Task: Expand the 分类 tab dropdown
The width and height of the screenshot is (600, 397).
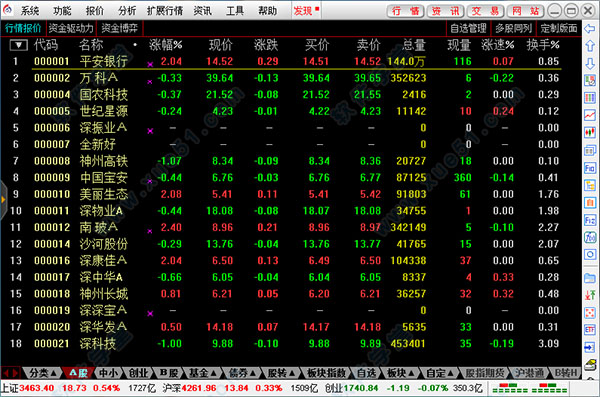Action: (54, 372)
